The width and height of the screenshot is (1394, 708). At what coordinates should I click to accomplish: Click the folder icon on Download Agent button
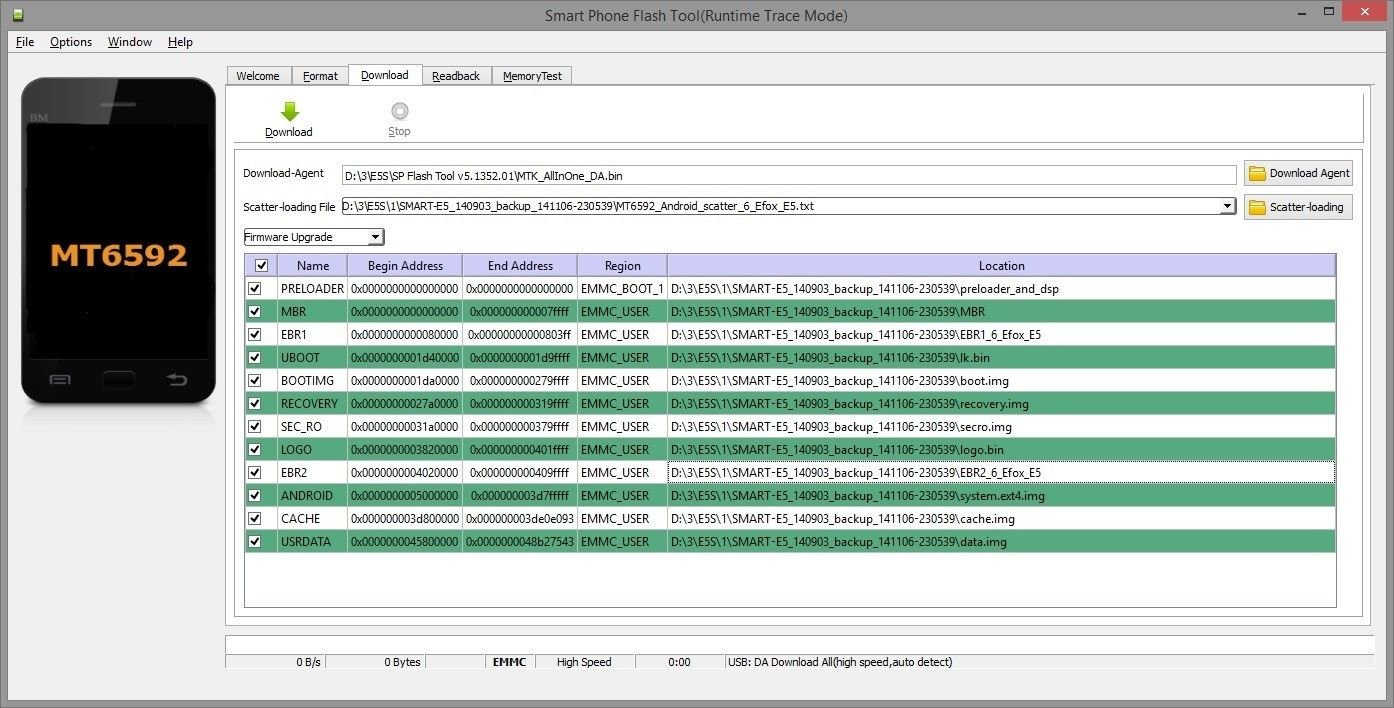[1257, 173]
